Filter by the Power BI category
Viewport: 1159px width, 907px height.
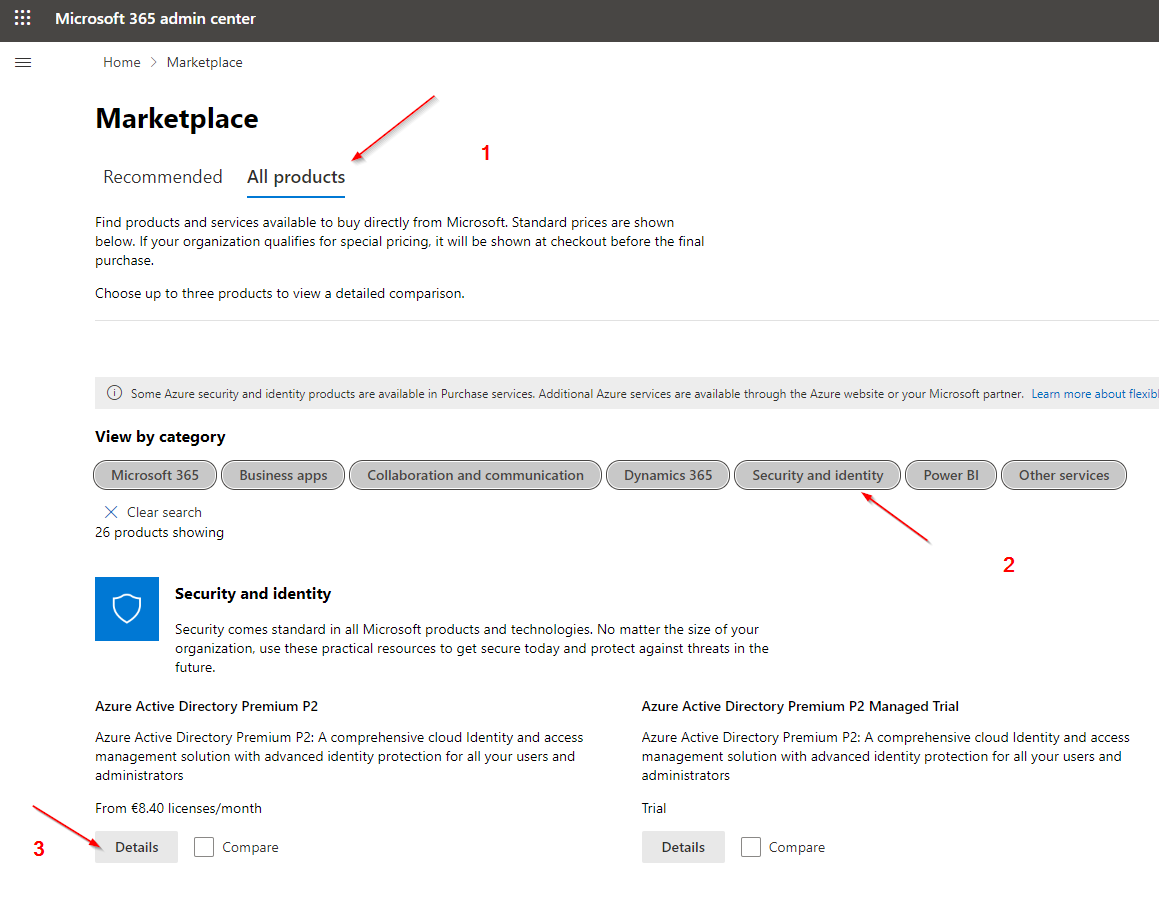(951, 475)
